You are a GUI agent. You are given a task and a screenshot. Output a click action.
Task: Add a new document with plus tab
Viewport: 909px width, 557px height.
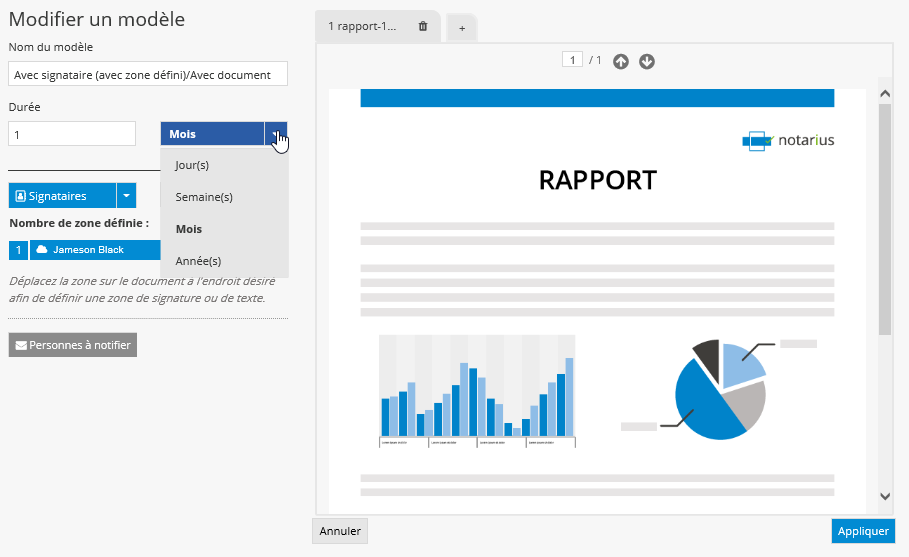point(462,28)
